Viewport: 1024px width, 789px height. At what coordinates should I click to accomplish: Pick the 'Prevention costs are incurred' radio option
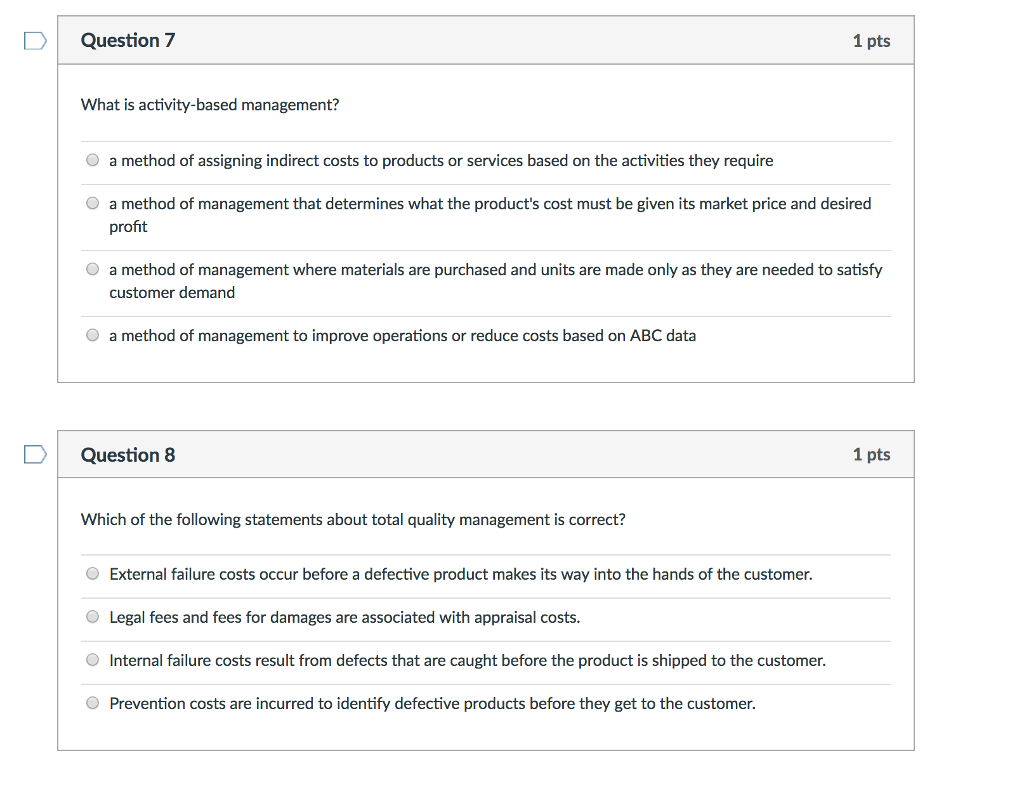tap(93, 703)
